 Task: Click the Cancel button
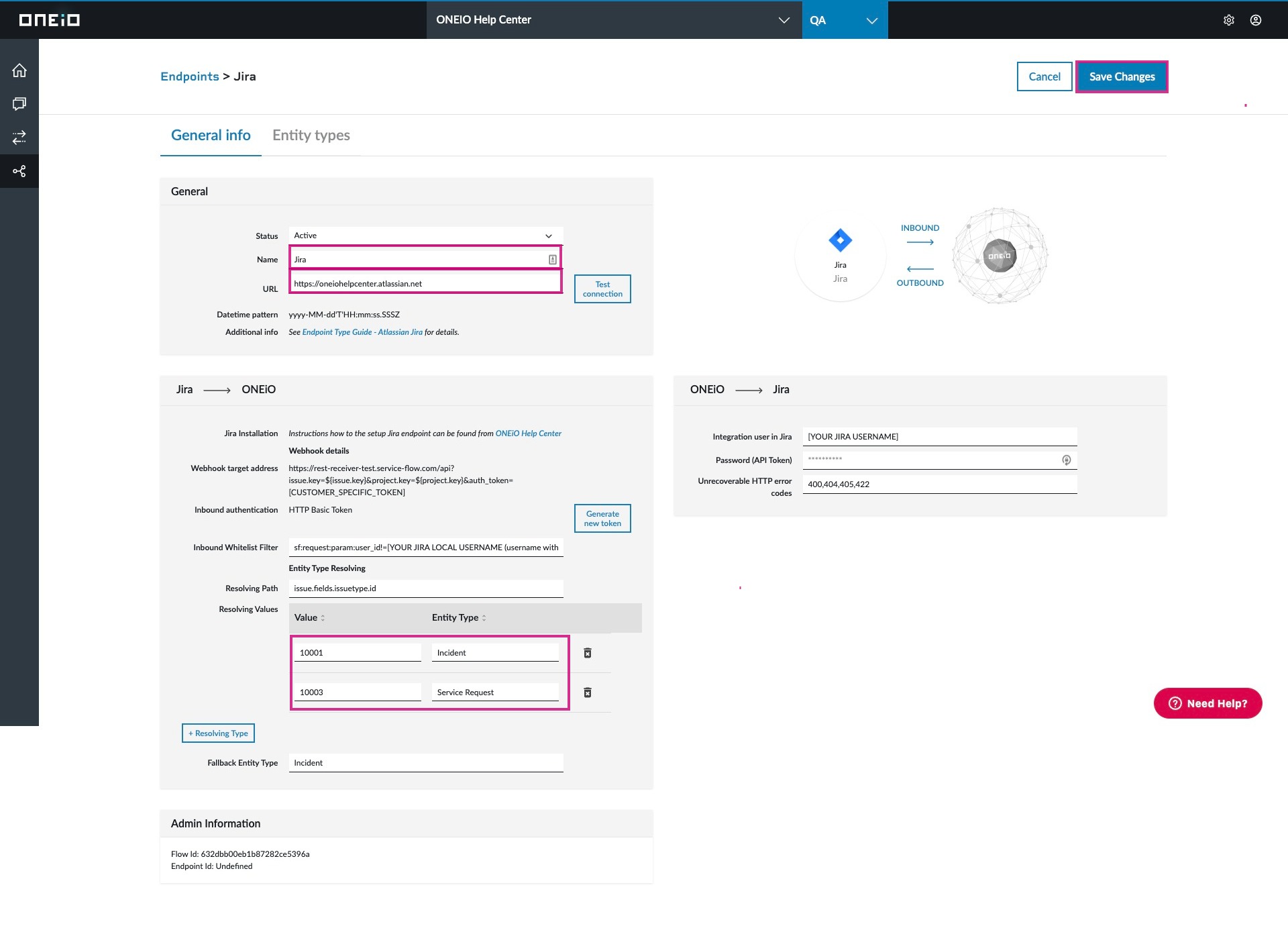pyautogui.click(x=1044, y=76)
